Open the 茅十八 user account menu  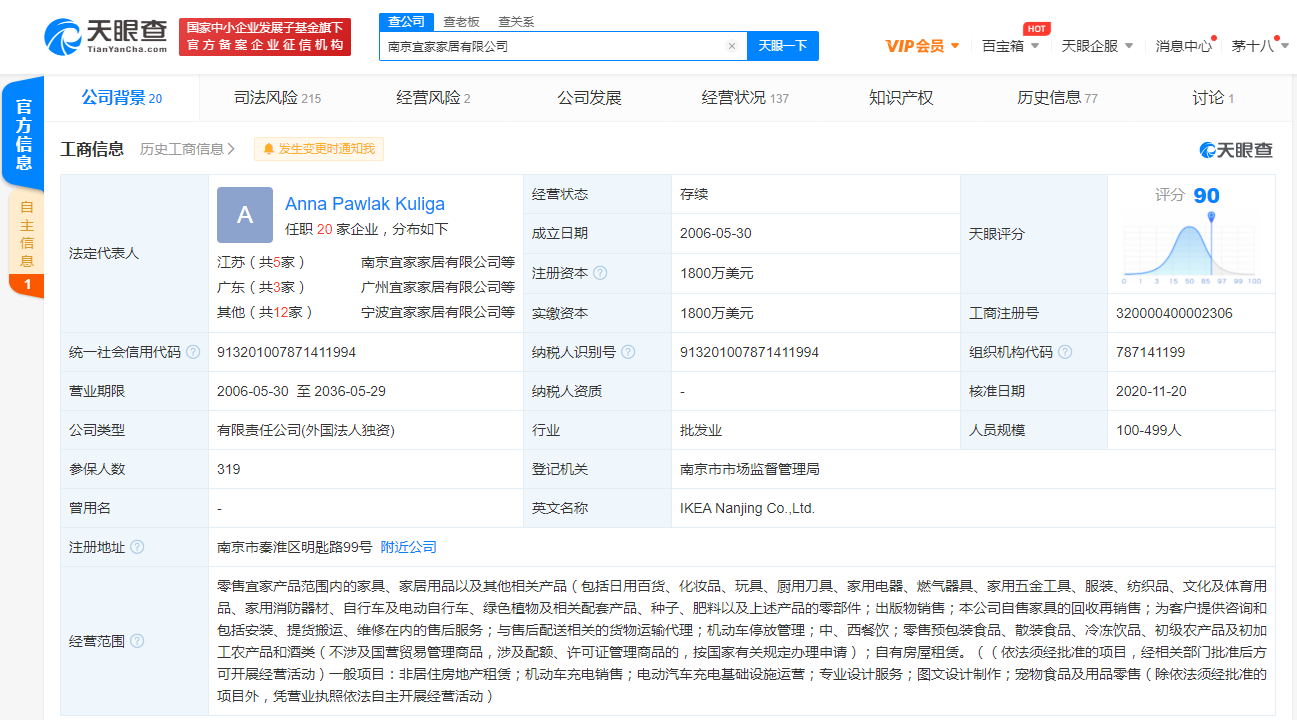pyautogui.click(x=1259, y=46)
